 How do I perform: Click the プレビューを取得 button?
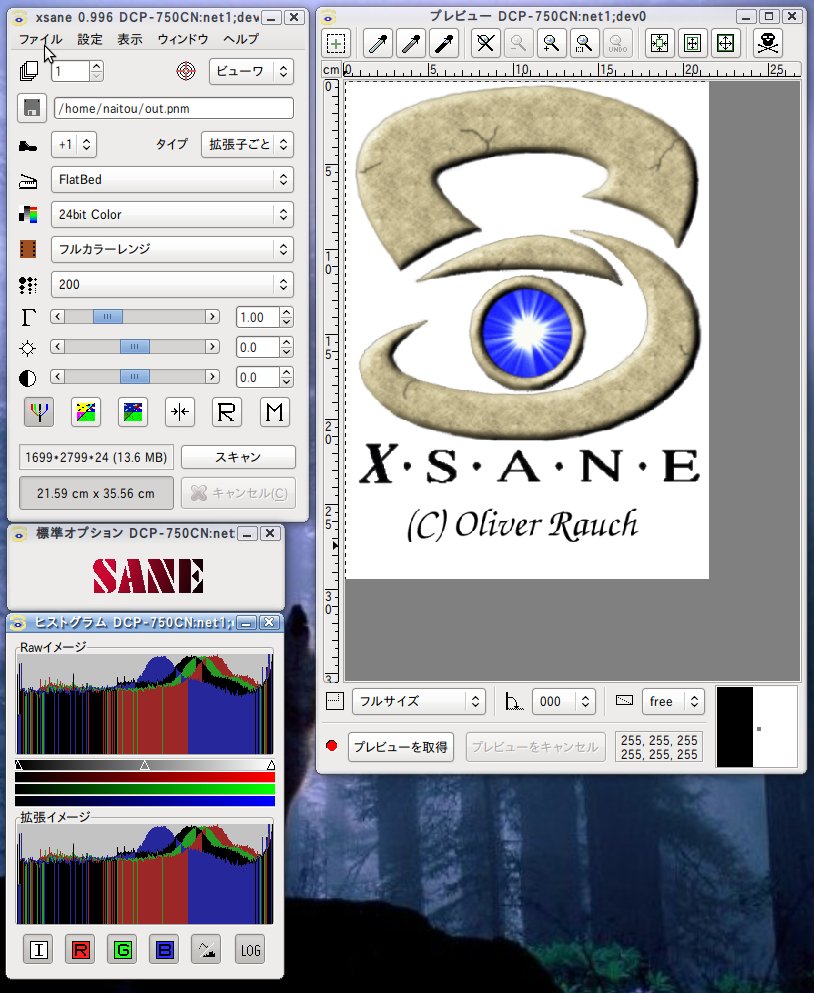click(401, 747)
